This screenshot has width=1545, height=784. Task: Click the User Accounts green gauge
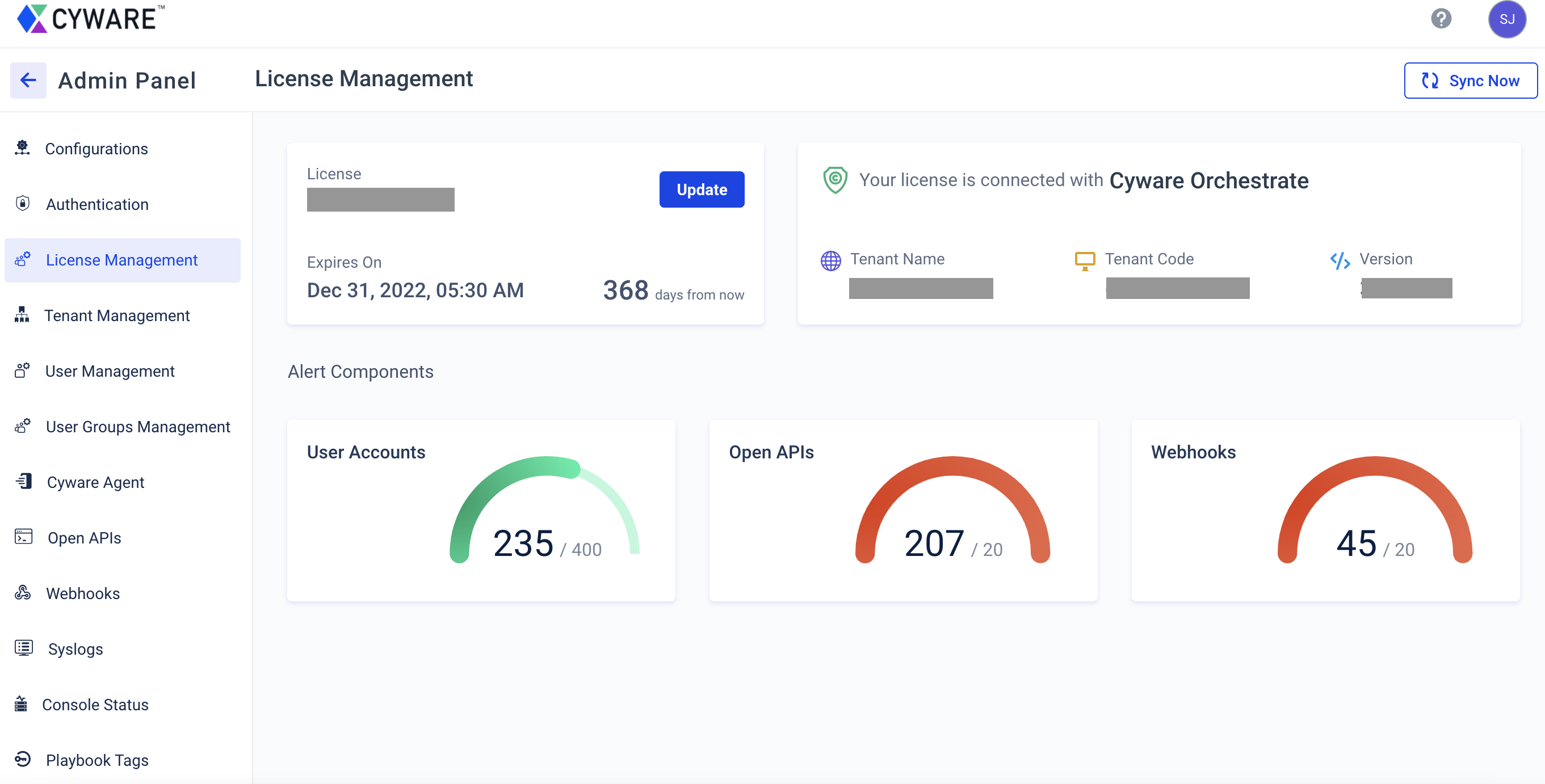pos(544,509)
